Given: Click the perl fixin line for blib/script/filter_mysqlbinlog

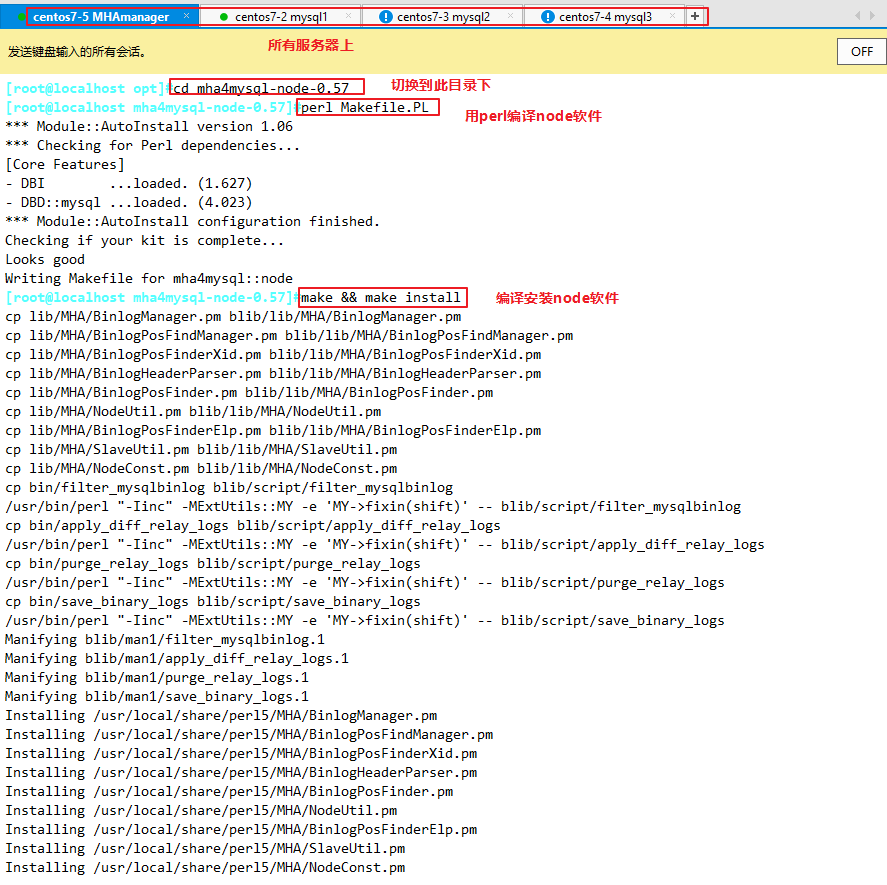Looking at the screenshot, I should [373, 506].
